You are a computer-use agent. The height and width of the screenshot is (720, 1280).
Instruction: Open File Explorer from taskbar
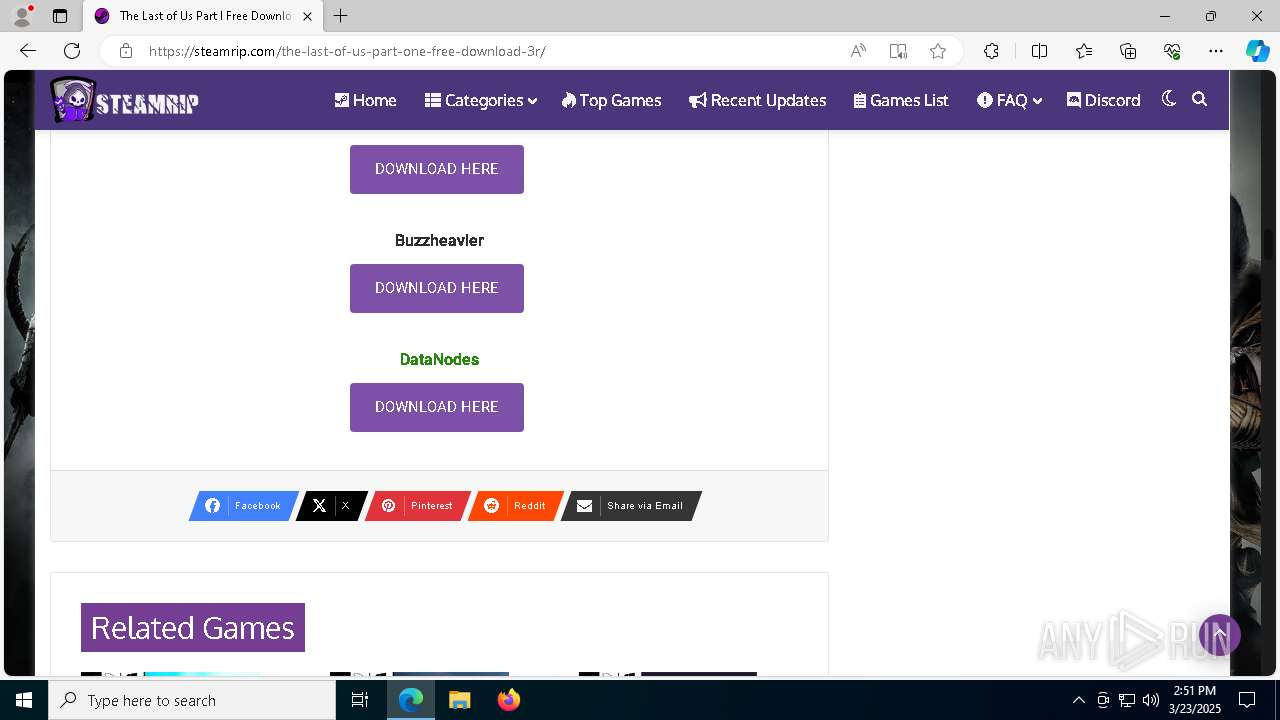click(x=459, y=700)
